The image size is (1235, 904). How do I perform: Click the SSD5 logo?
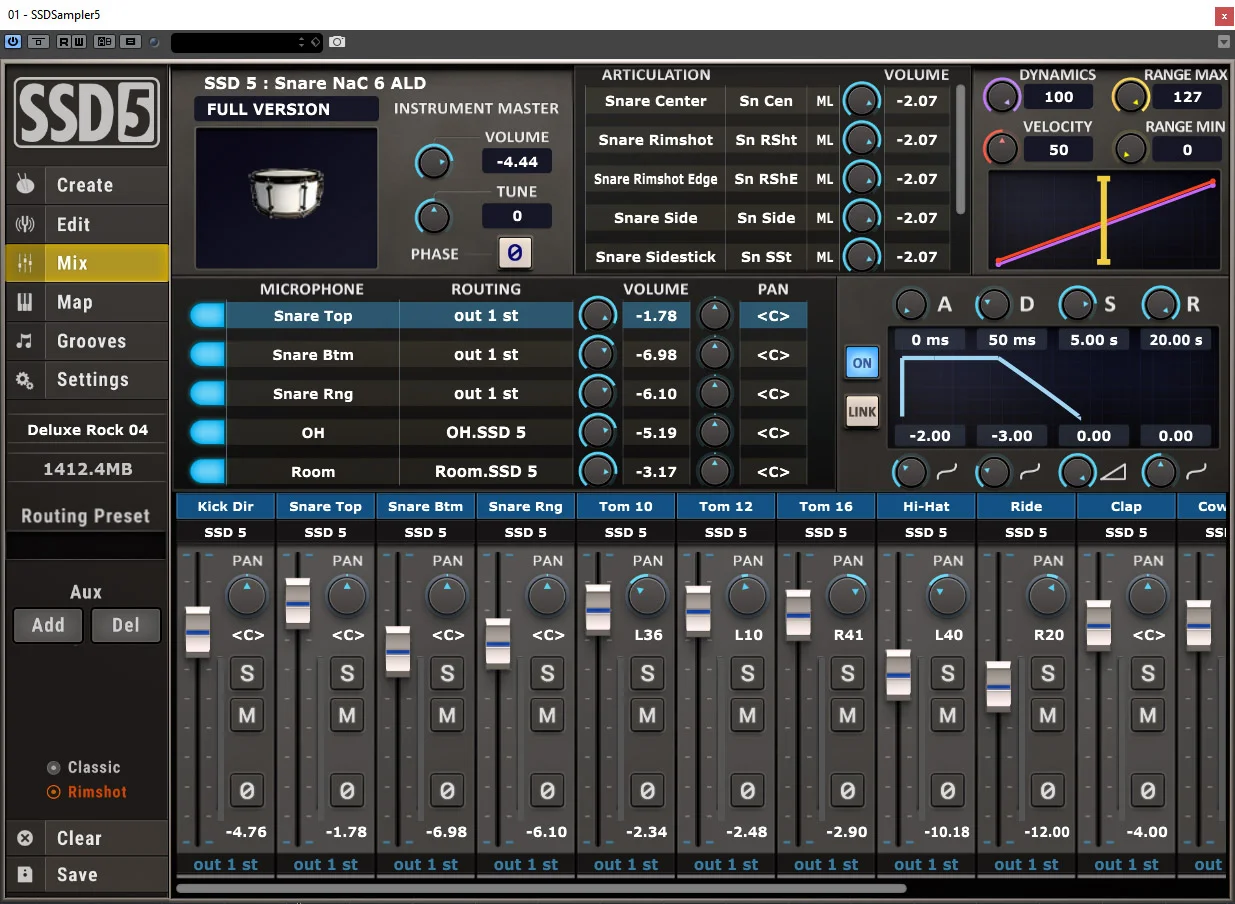pos(87,112)
